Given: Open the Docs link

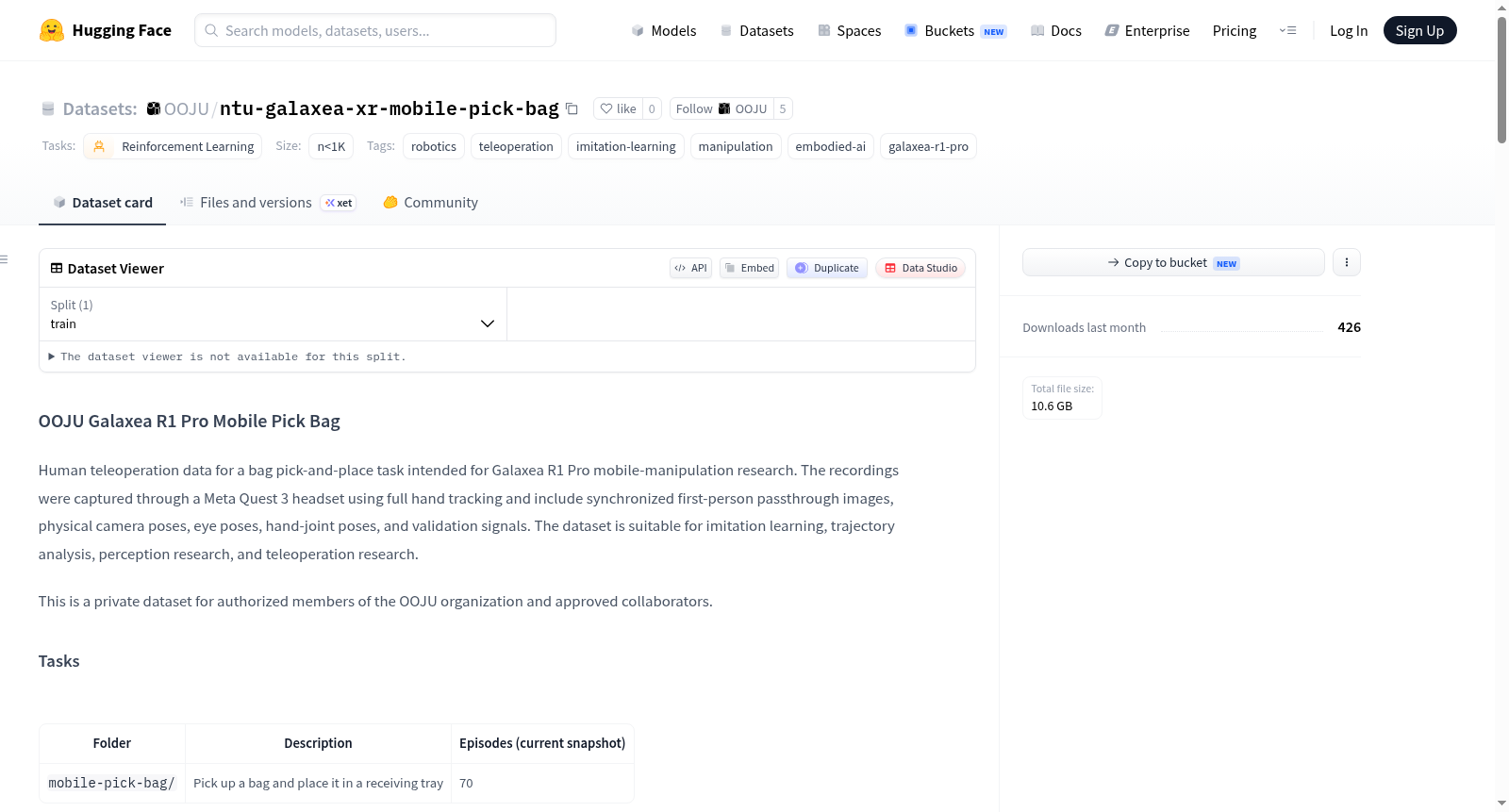Looking at the screenshot, I should click(1056, 30).
